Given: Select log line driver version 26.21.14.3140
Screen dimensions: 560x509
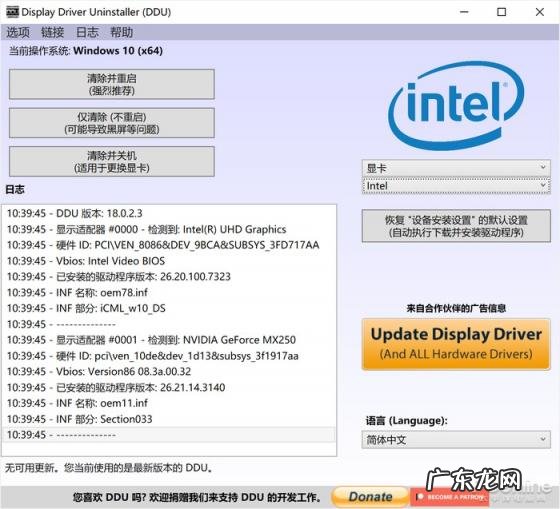Looking at the screenshot, I should [169, 387].
